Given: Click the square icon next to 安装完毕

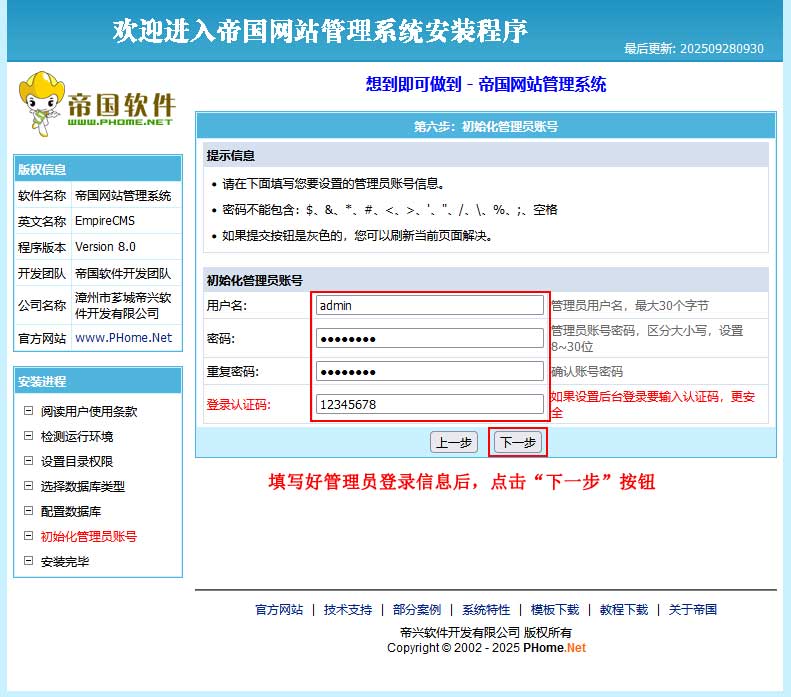Looking at the screenshot, I should [28, 561].
